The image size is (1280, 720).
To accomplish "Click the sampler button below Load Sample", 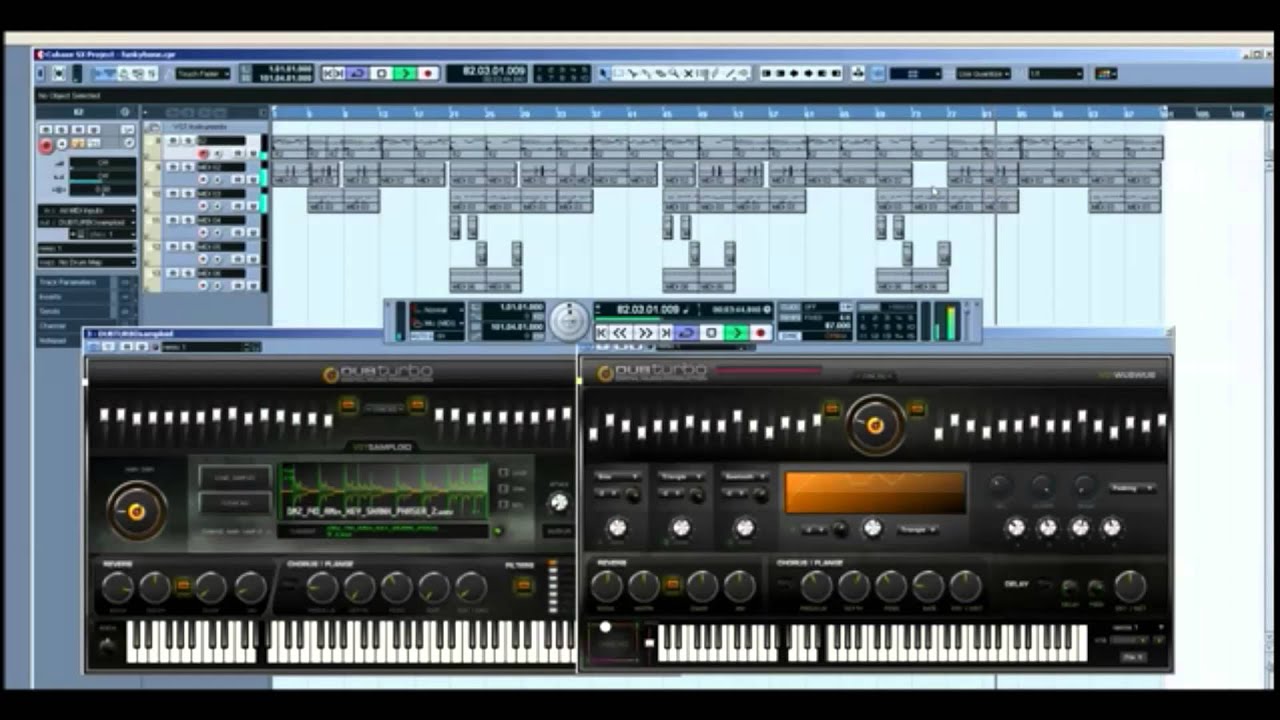I will coord(235,502).
